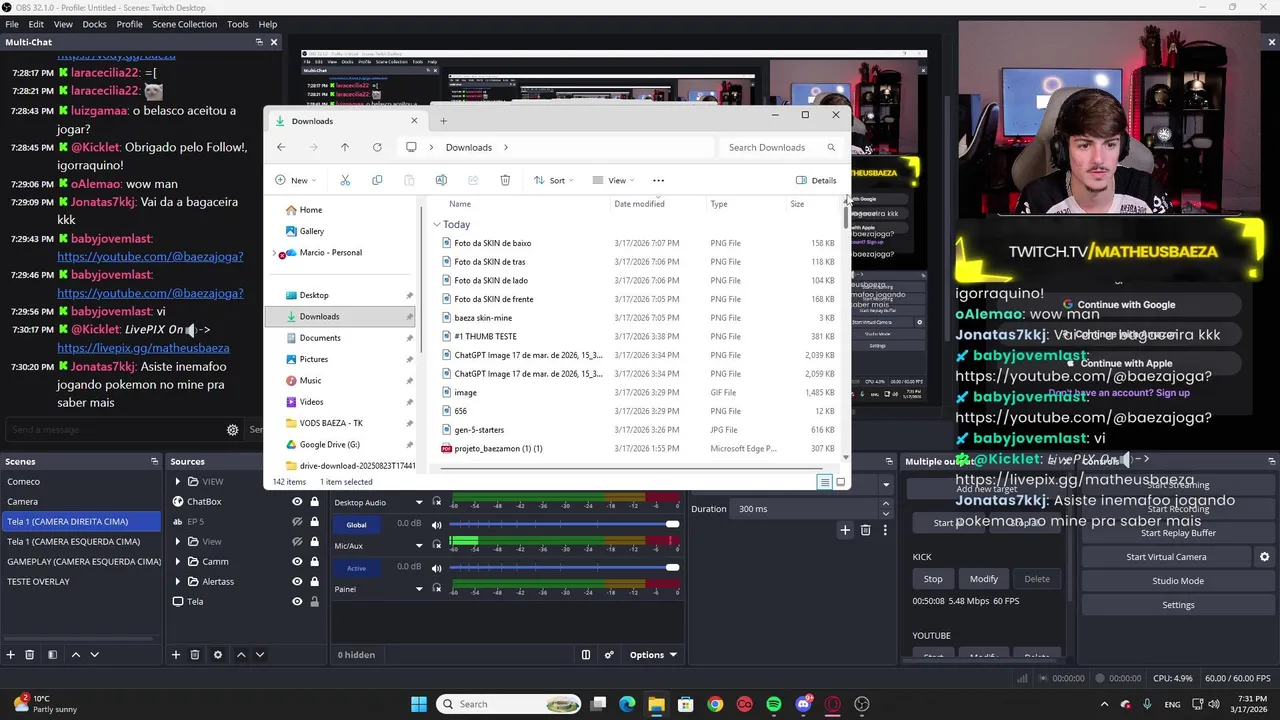This screenshot has height=720, width=1280.
Task: Move the source down with the arrow icon
Action: tap(260, 655)
